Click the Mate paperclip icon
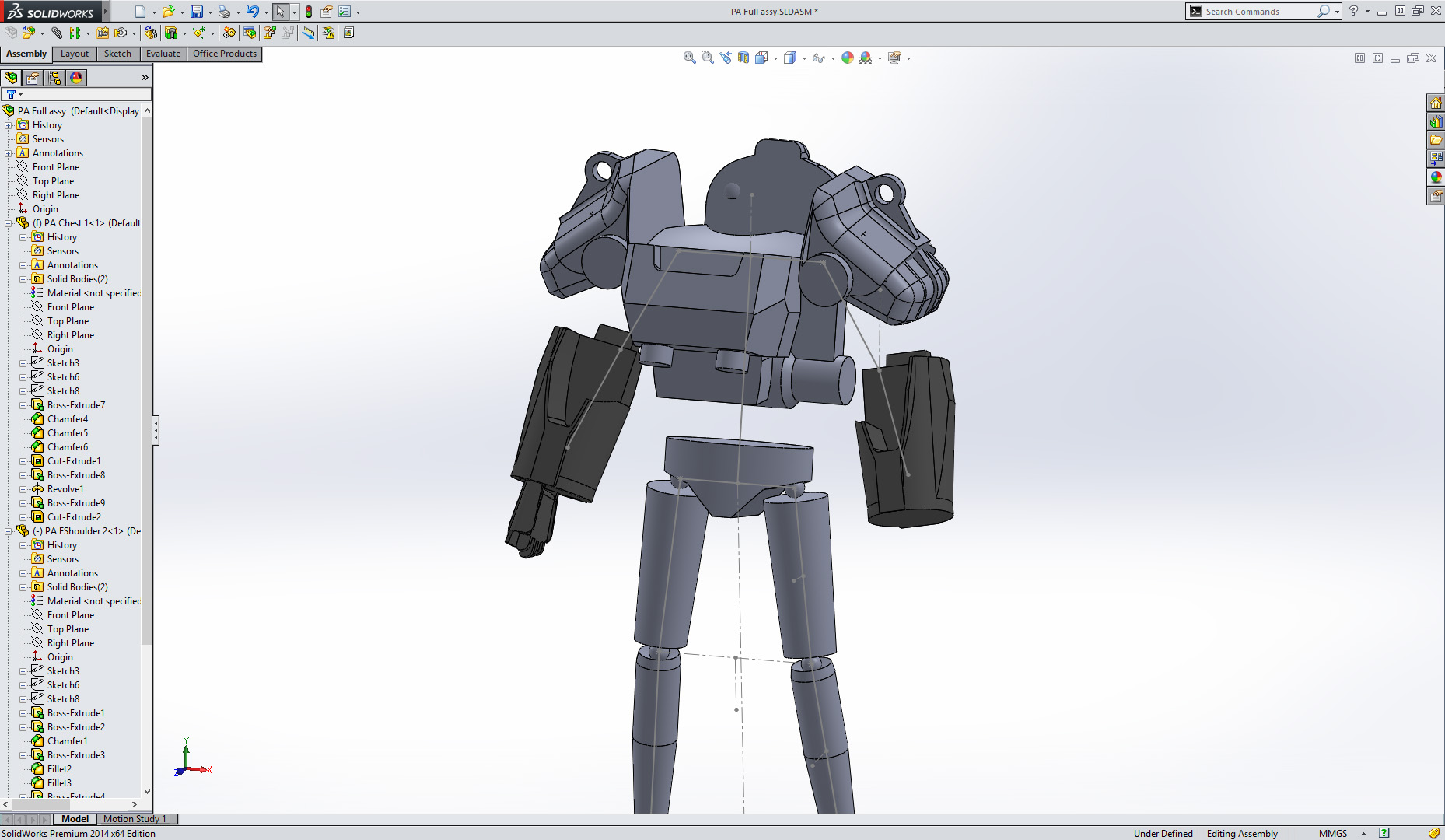1445x840 pixels. coord(57,33)
